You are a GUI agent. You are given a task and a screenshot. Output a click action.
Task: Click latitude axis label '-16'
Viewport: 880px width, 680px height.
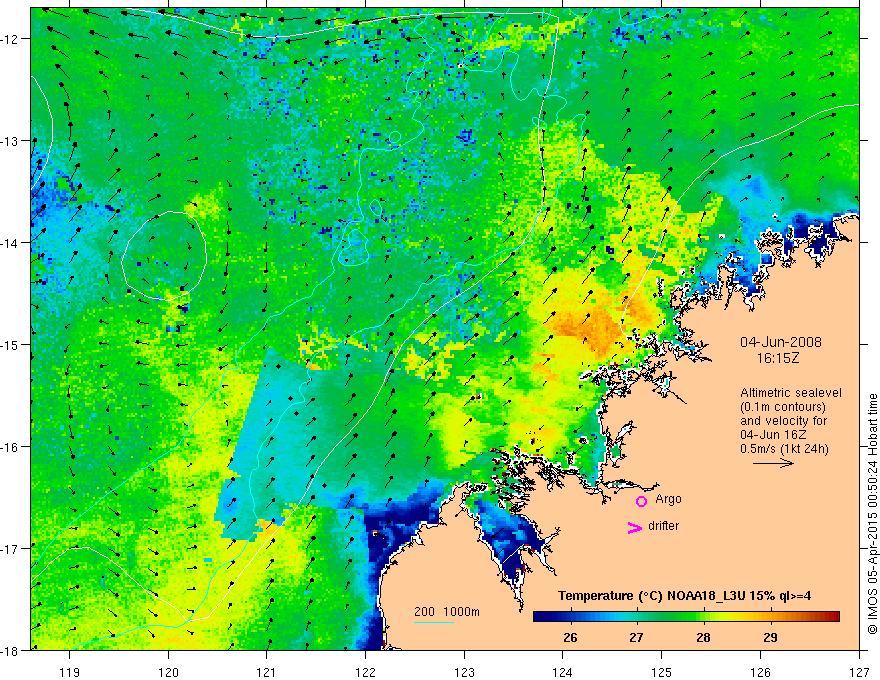click(11, 447)
